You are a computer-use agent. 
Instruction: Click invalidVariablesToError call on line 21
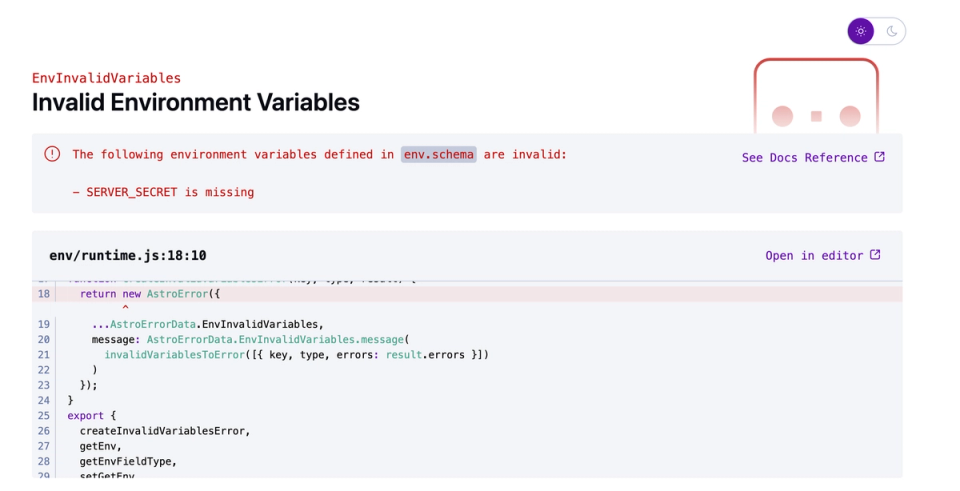(x=176, y=354)
